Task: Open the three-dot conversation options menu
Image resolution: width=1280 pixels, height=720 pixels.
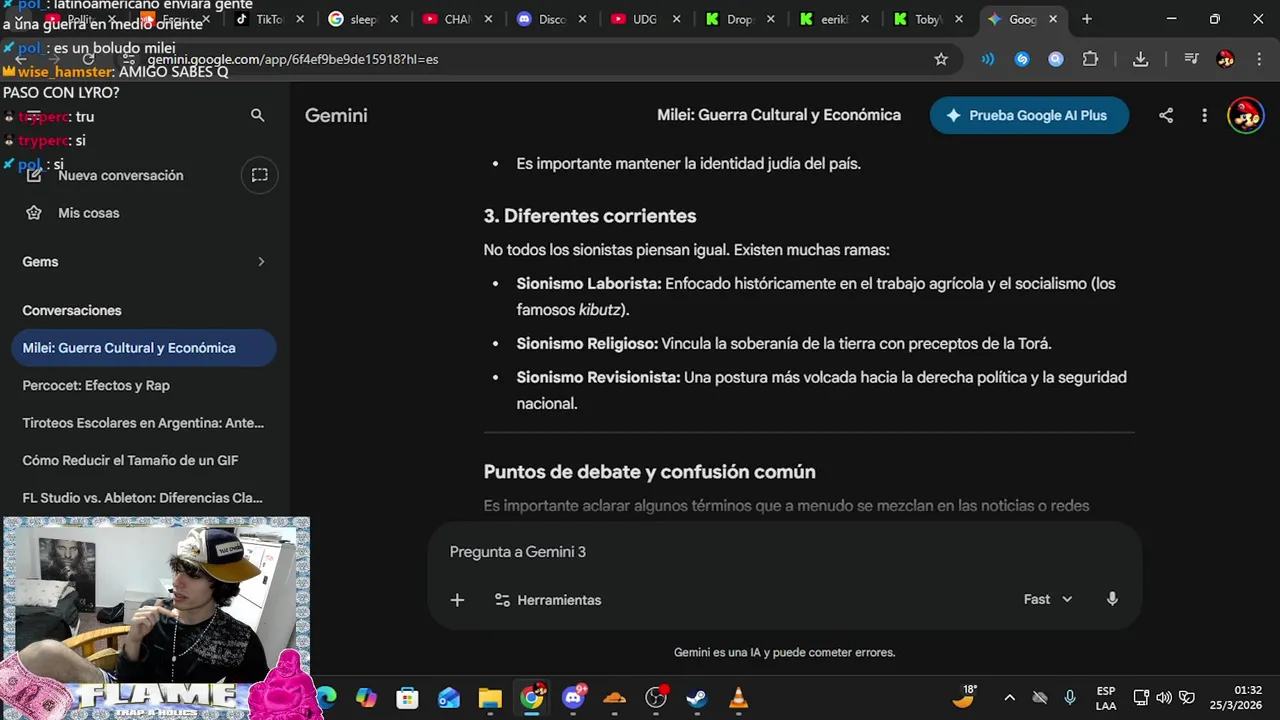Action: (x=1204, y=115)
